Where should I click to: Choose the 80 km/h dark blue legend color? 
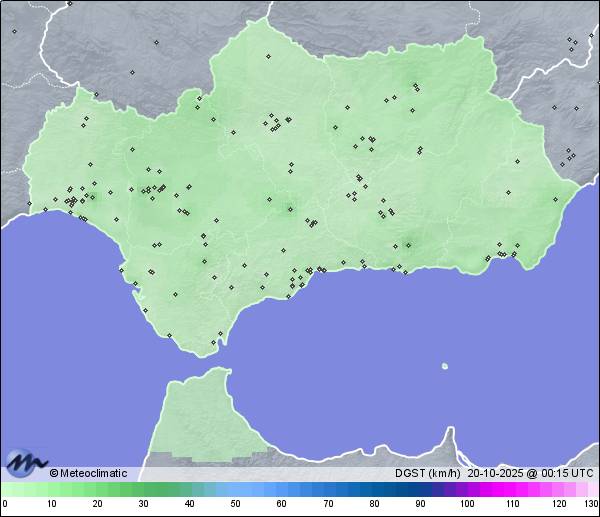(374, 489)
